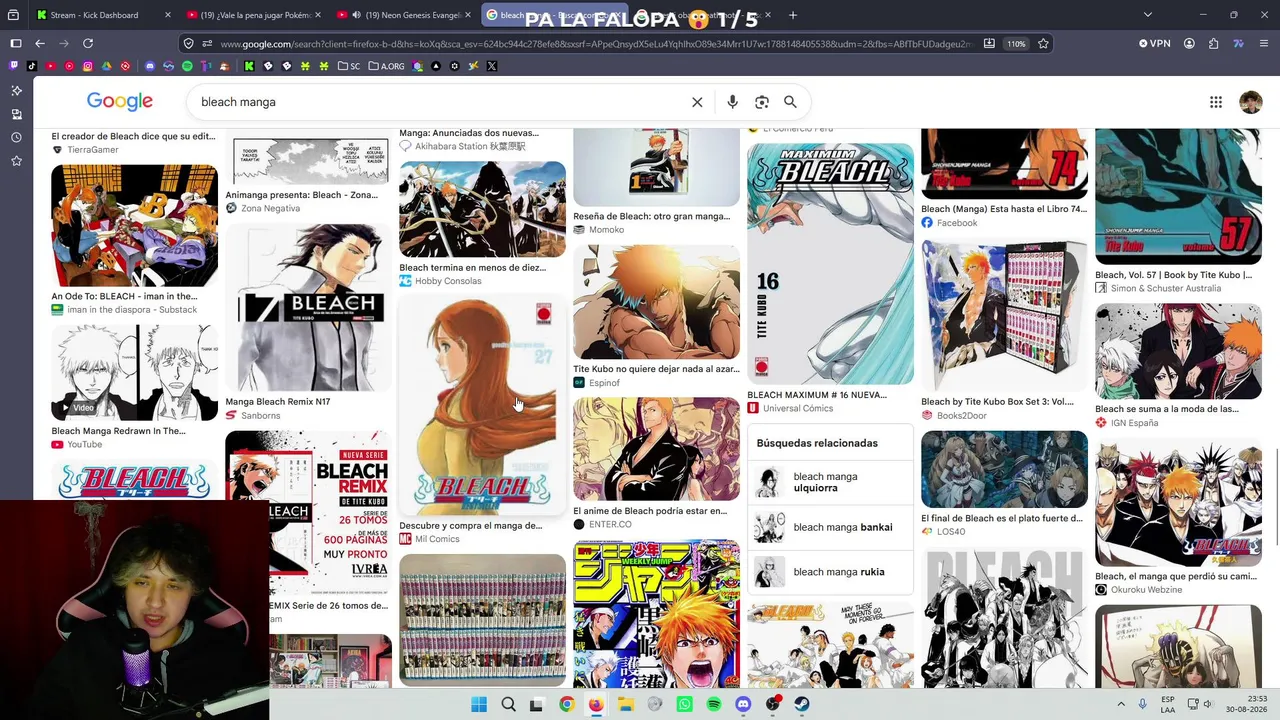Image resolution: width=1280 pixels, height=720 pixels.
Task: Open the Bleach Box Set 3 image
Action: (x=1004, y=315)
